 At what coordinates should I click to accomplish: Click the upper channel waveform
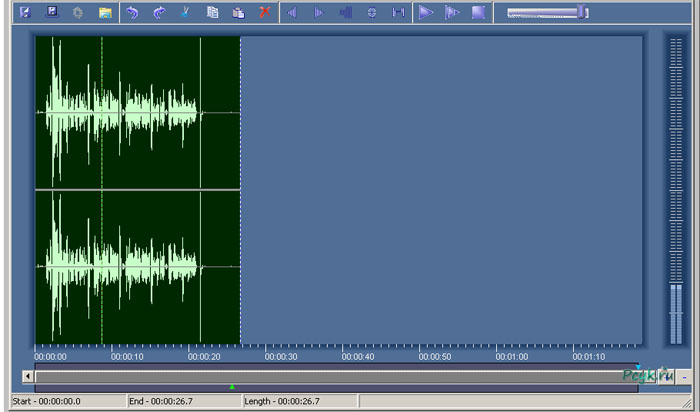pyautogui.click(x=120, y=112)
